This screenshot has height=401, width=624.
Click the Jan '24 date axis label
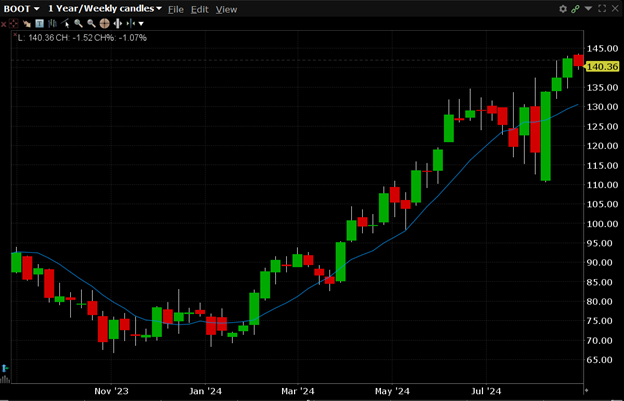(x=205, y=391)
